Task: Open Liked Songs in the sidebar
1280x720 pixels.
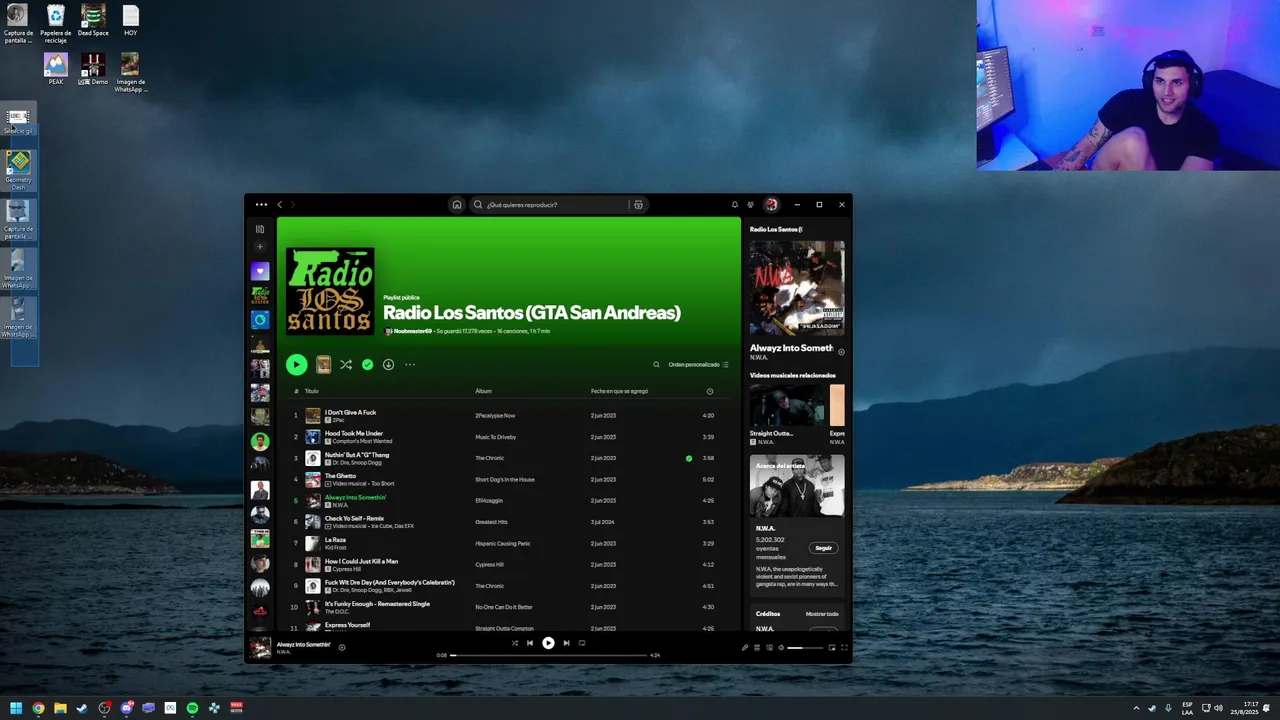Action: pos(260,271)
